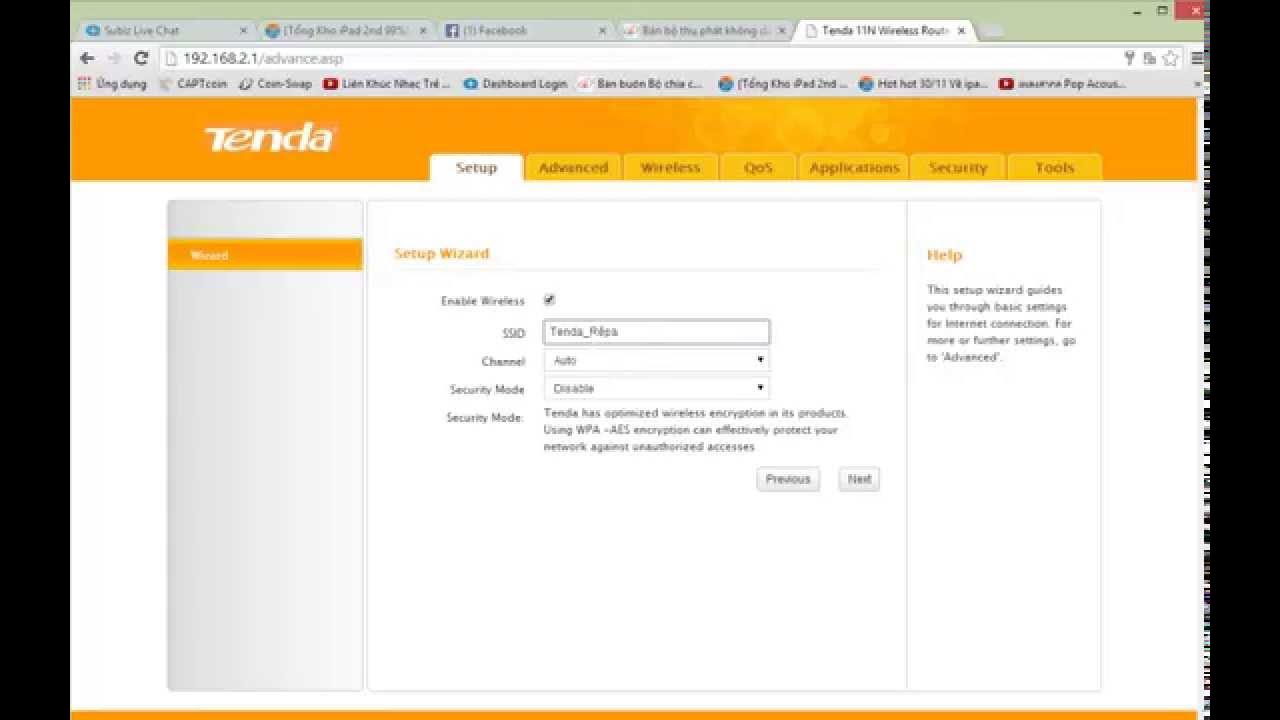
Task: Click the 'SSID' label
Action: click(x=514, y=333)
